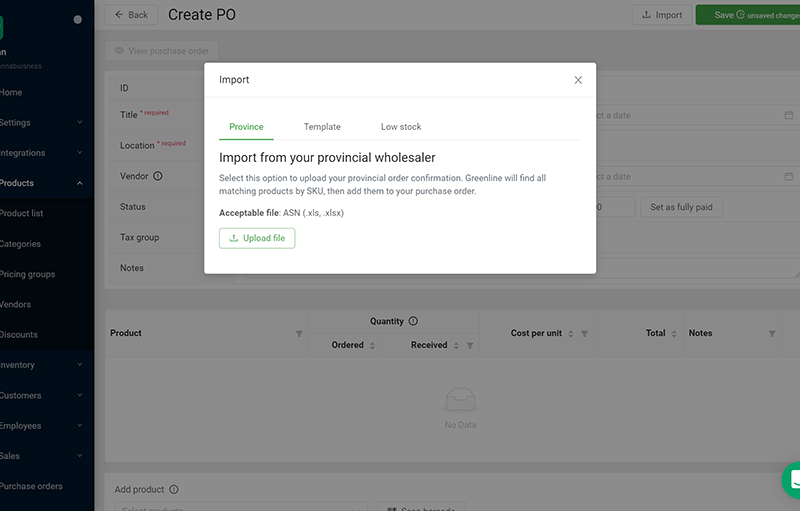Click the Notes text area
Screen dimensions: 800x511
pyautogui.click(x=522, y=268)
